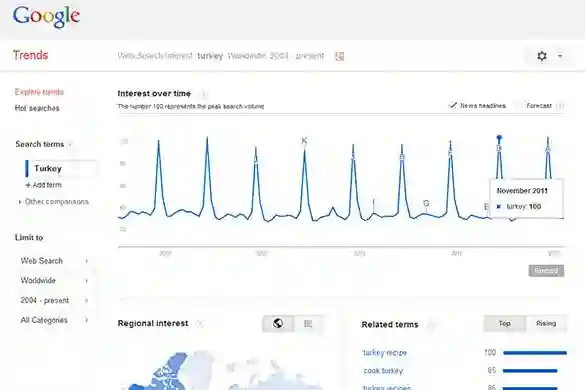Click help icon beside Regional interest

point(200,324)
